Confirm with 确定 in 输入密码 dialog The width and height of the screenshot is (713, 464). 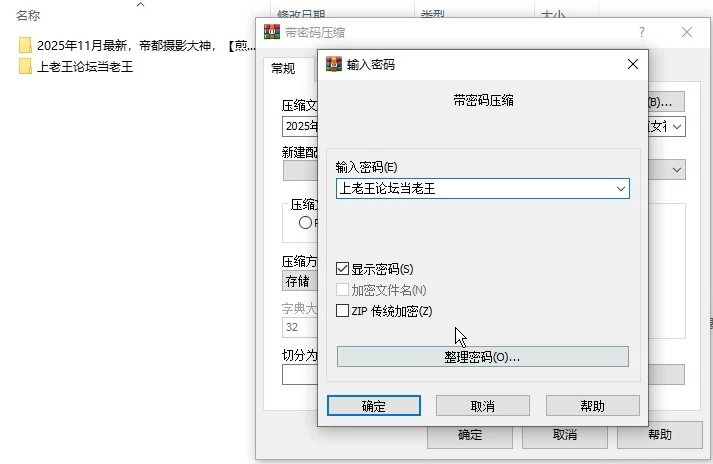pos(374,405)
